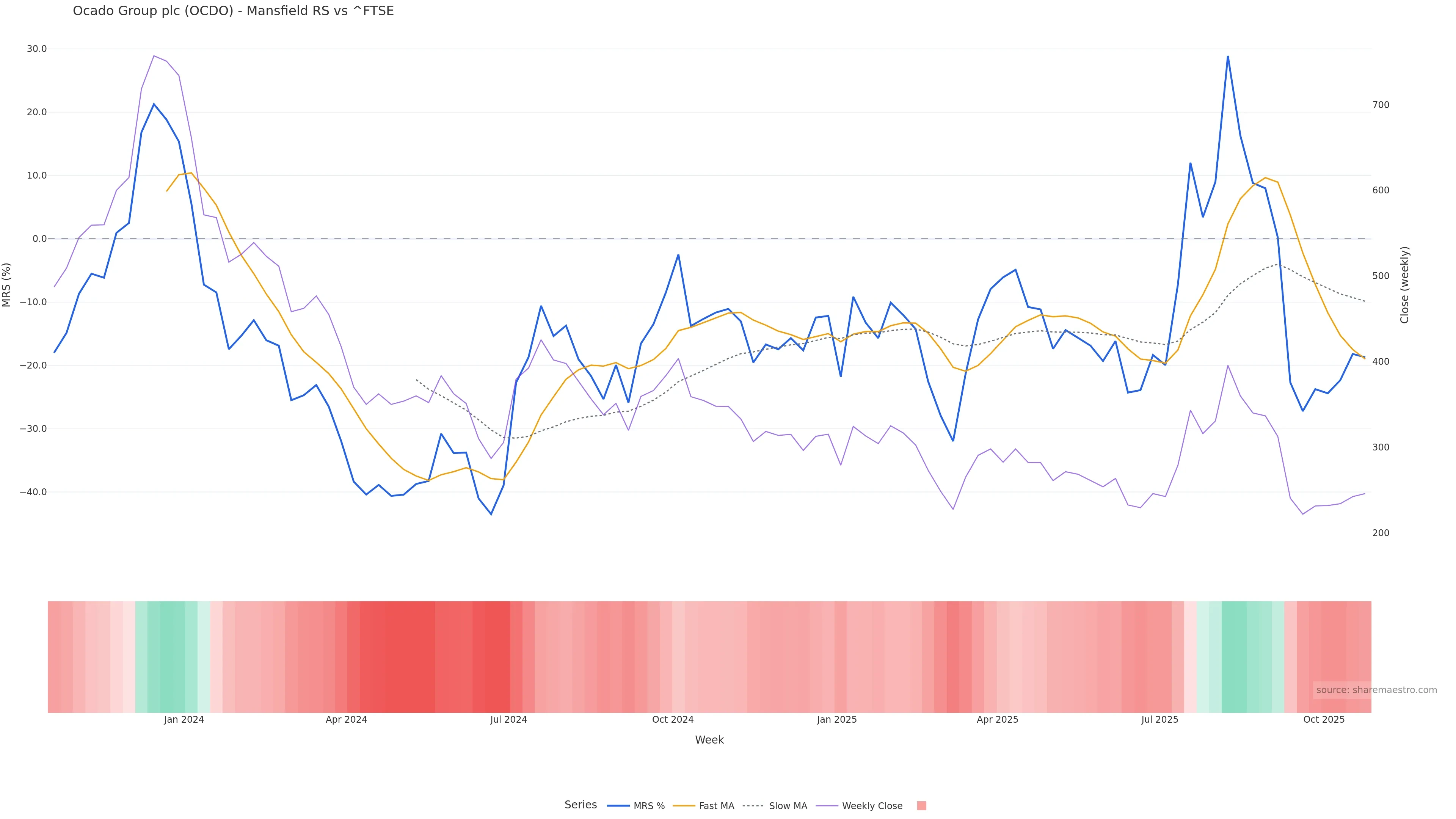Toggle the "Slow MA" legend text
The height and width of the screenshot is (819, 1456).
pyautogui.click(x=788, y=806)
